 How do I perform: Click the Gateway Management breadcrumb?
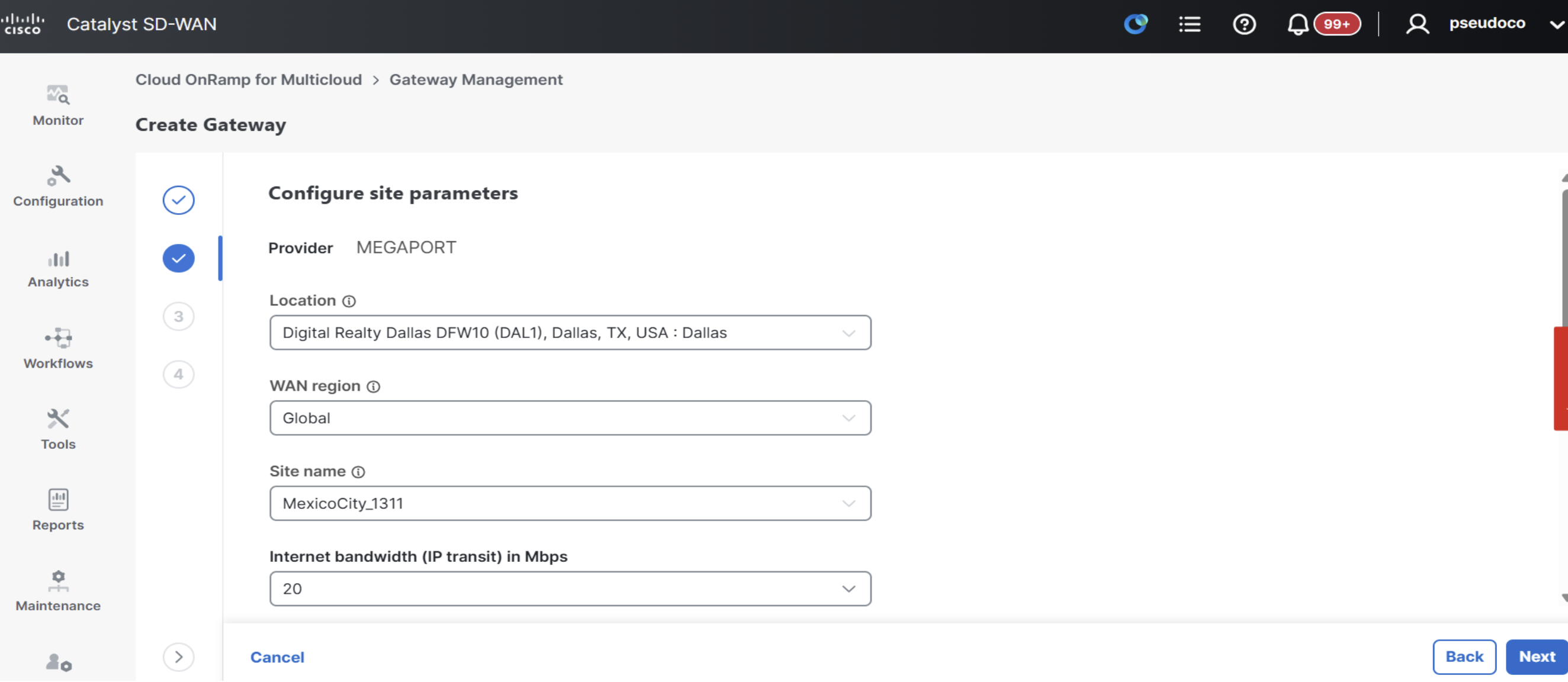pyautogui.click(x=476, y=80)
